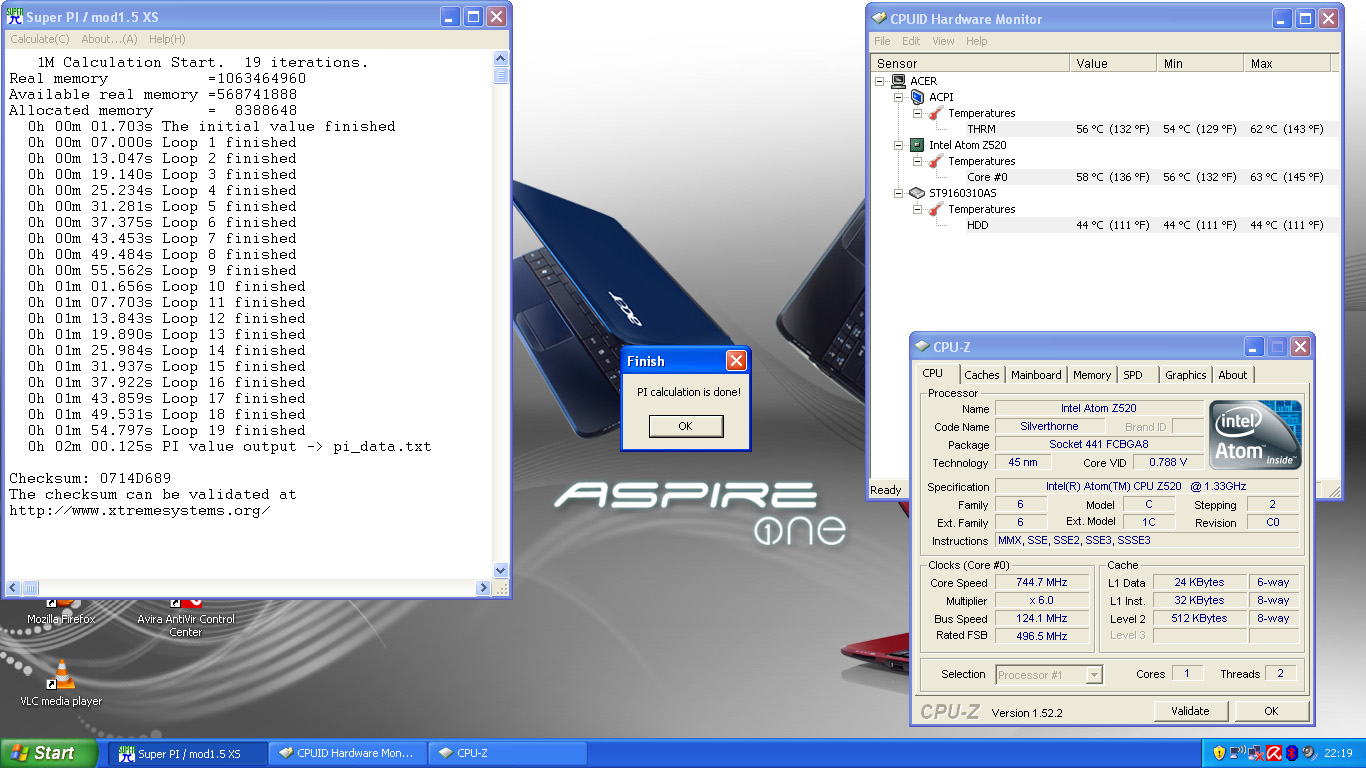
Task: Select the ACER computer node icon
Action: 898,81
